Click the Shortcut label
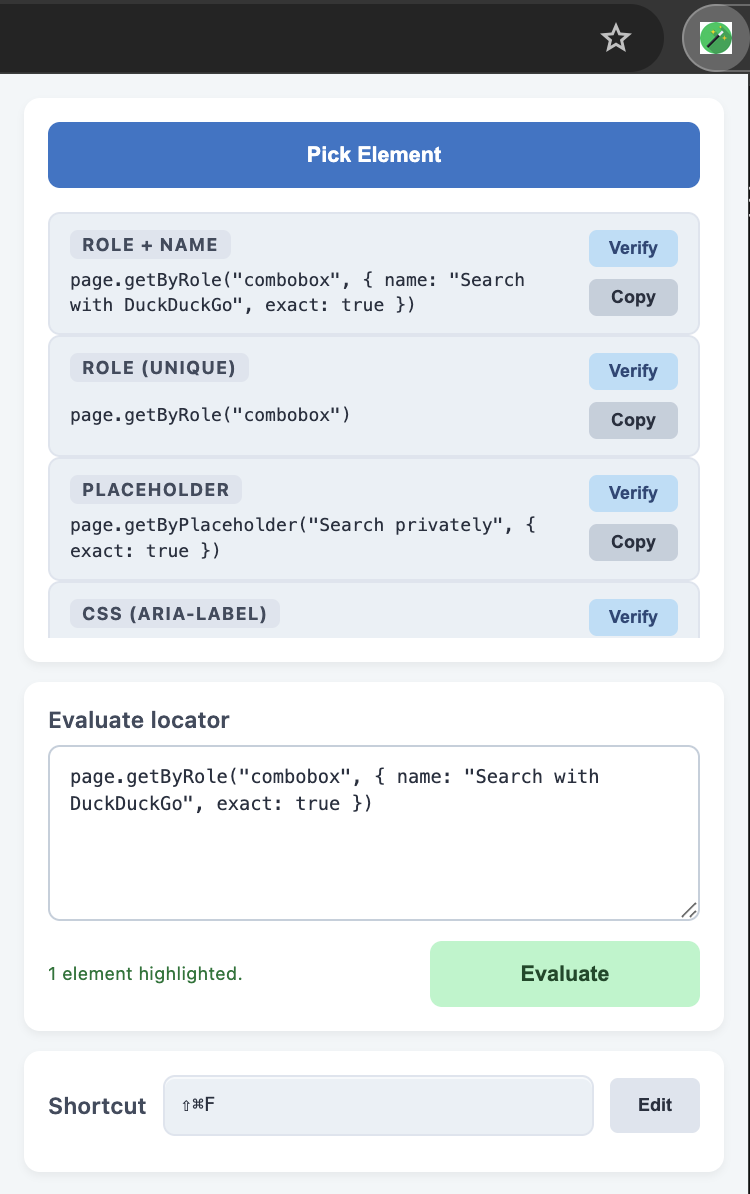Screen dimensions: 750x1194 pyautogui.click(x=97, y=1106)
